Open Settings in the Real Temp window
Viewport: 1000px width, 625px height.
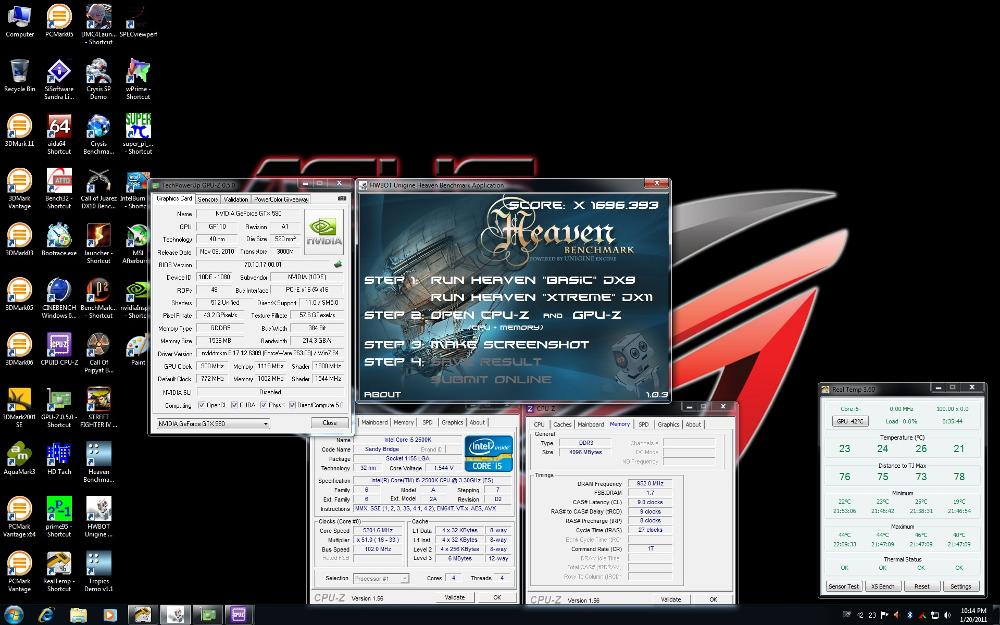[960, 586]
